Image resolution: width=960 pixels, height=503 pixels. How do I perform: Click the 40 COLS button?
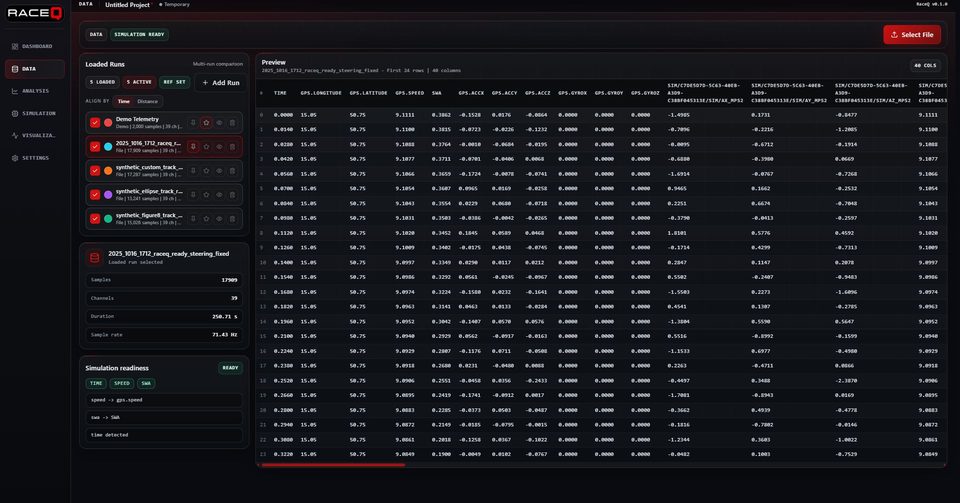[x=925, y=65]
